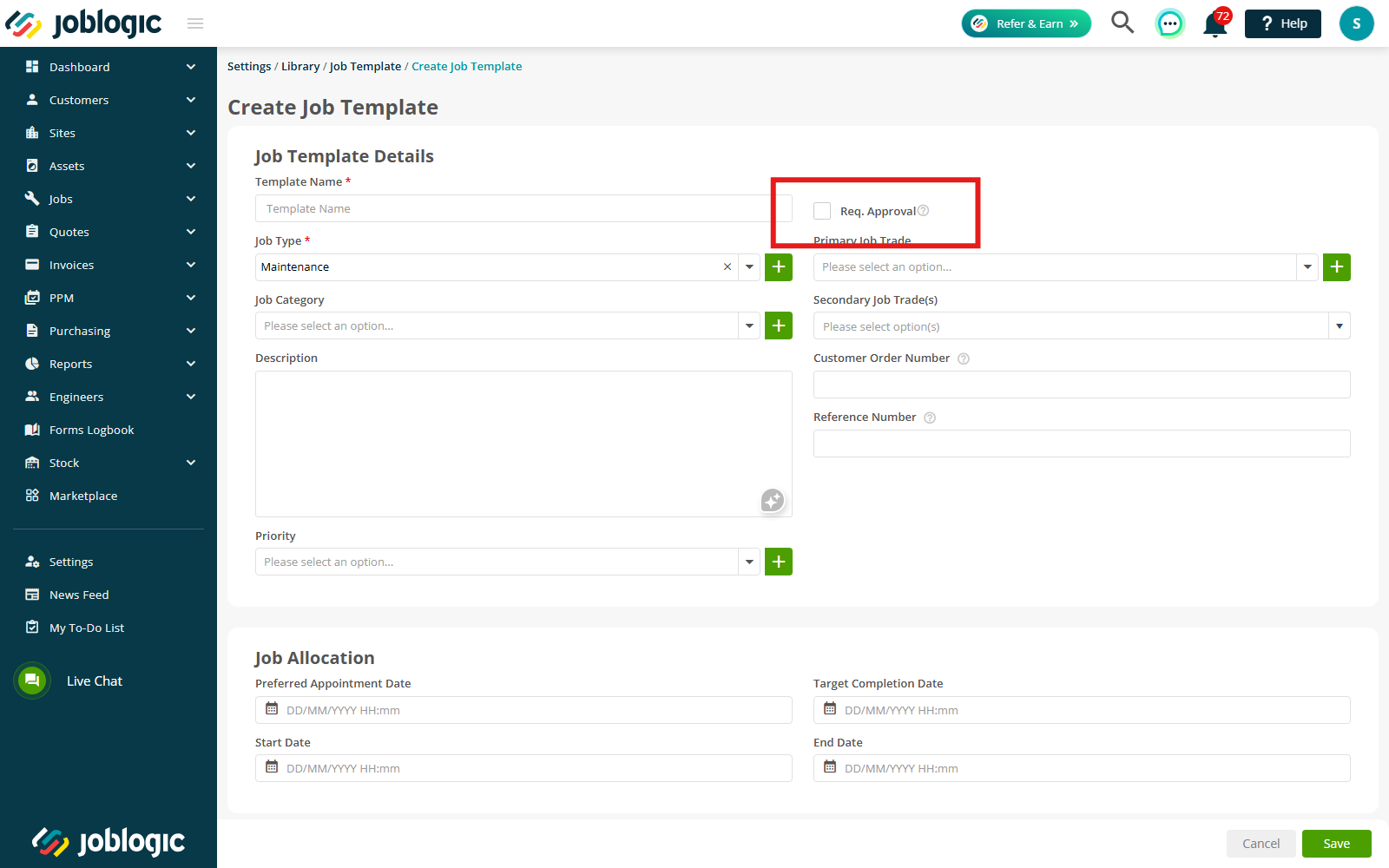
Task: Tick the Req. Approval checkbox
Action: [822, 211]
